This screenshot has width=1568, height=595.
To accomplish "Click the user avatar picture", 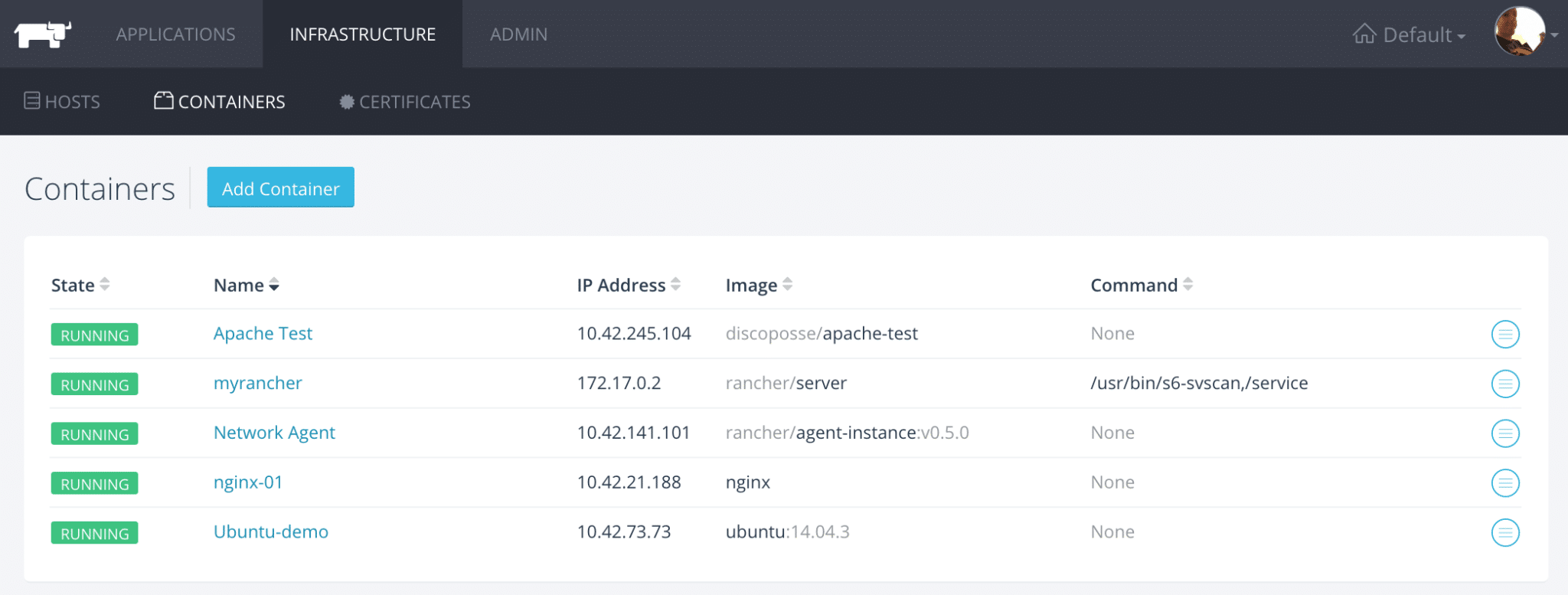I will tap(1519, 32).
